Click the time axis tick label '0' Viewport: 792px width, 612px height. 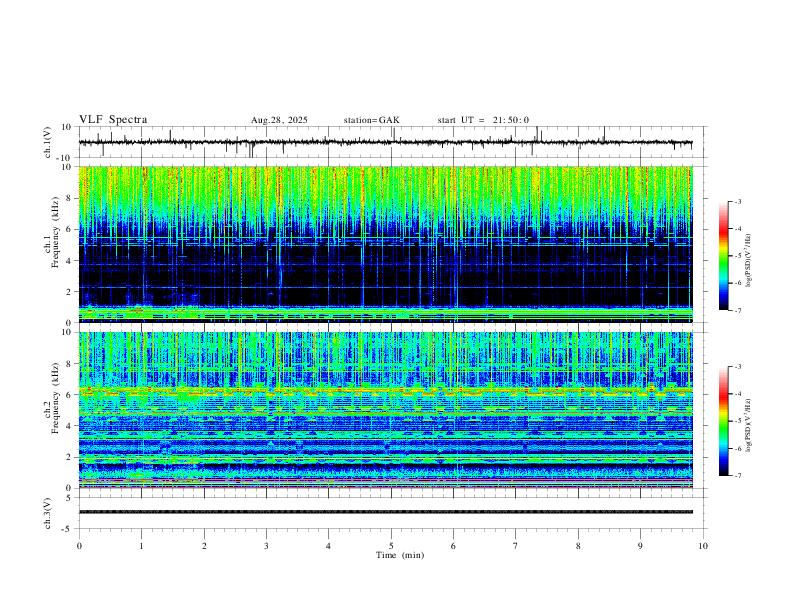coord(79,546)
